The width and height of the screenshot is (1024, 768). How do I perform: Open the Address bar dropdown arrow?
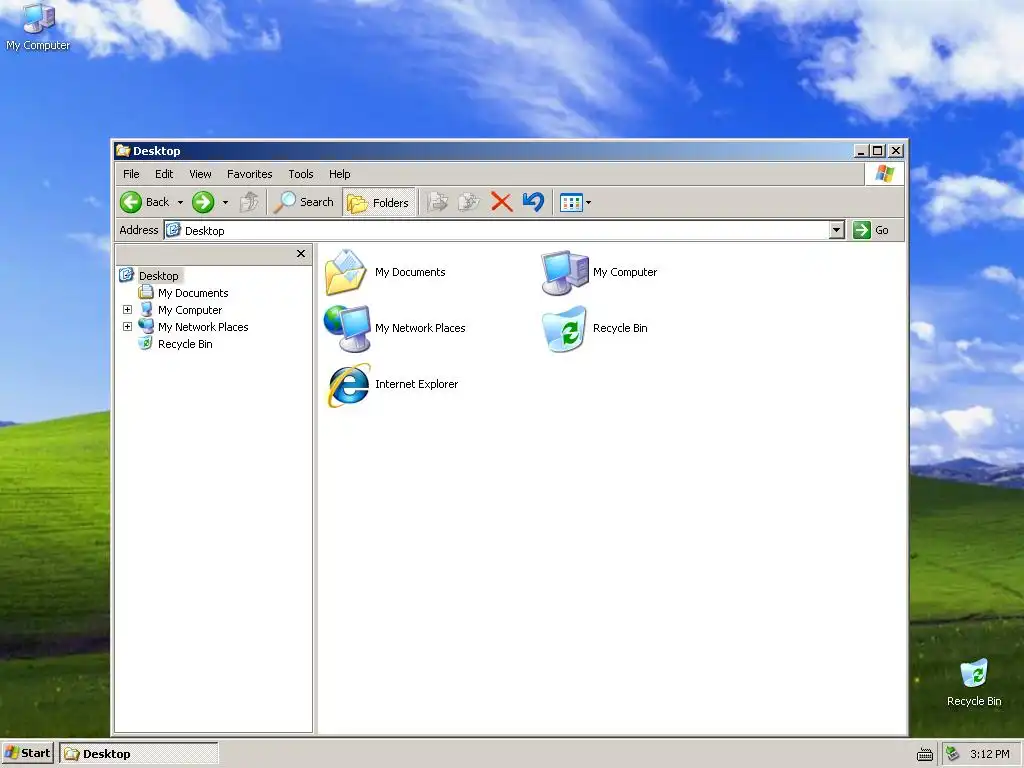click(x=837, y=230)
